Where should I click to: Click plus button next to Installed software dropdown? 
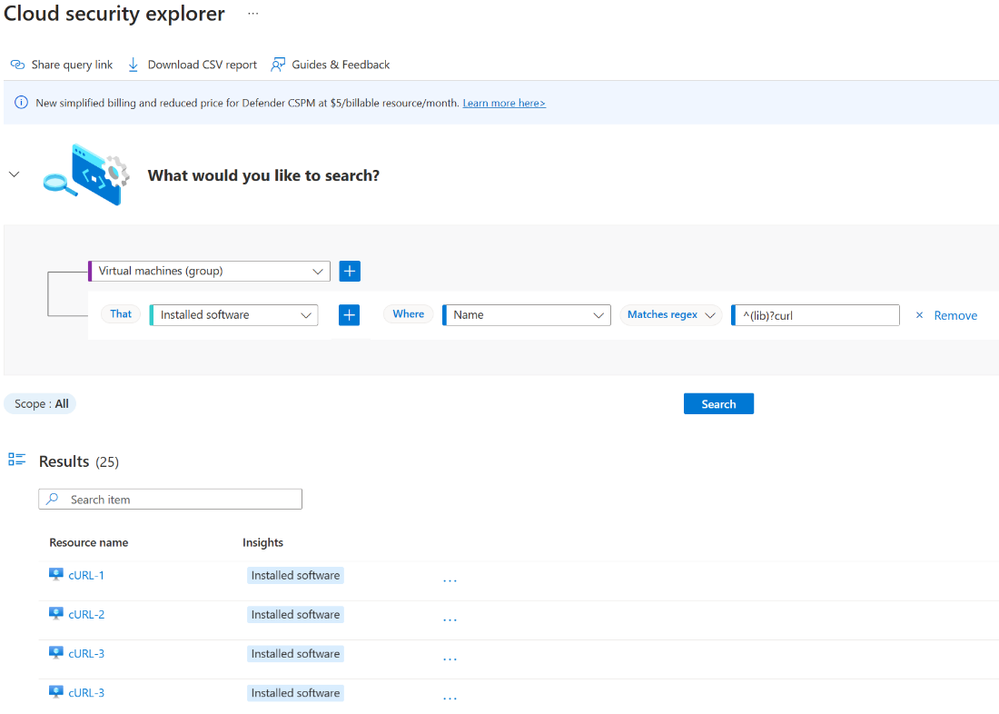pyautogui.click(x=349, y=315)
